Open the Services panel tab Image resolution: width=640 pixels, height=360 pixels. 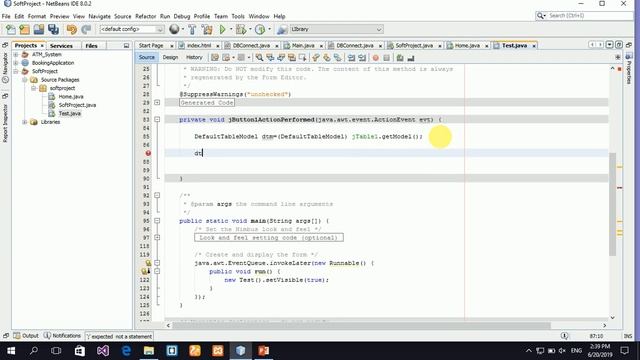[61, 46]
